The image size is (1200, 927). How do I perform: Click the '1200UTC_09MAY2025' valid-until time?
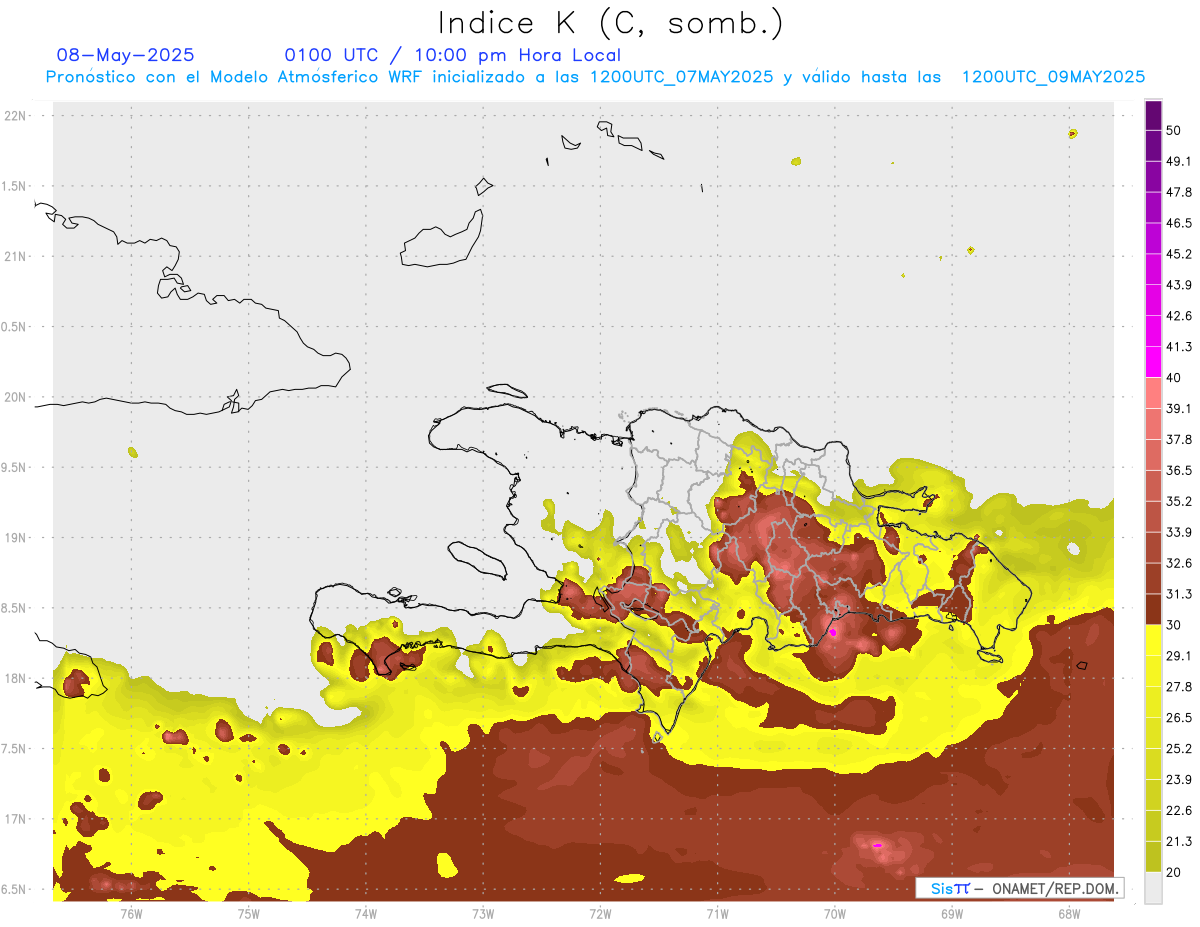pos(1053,77)
